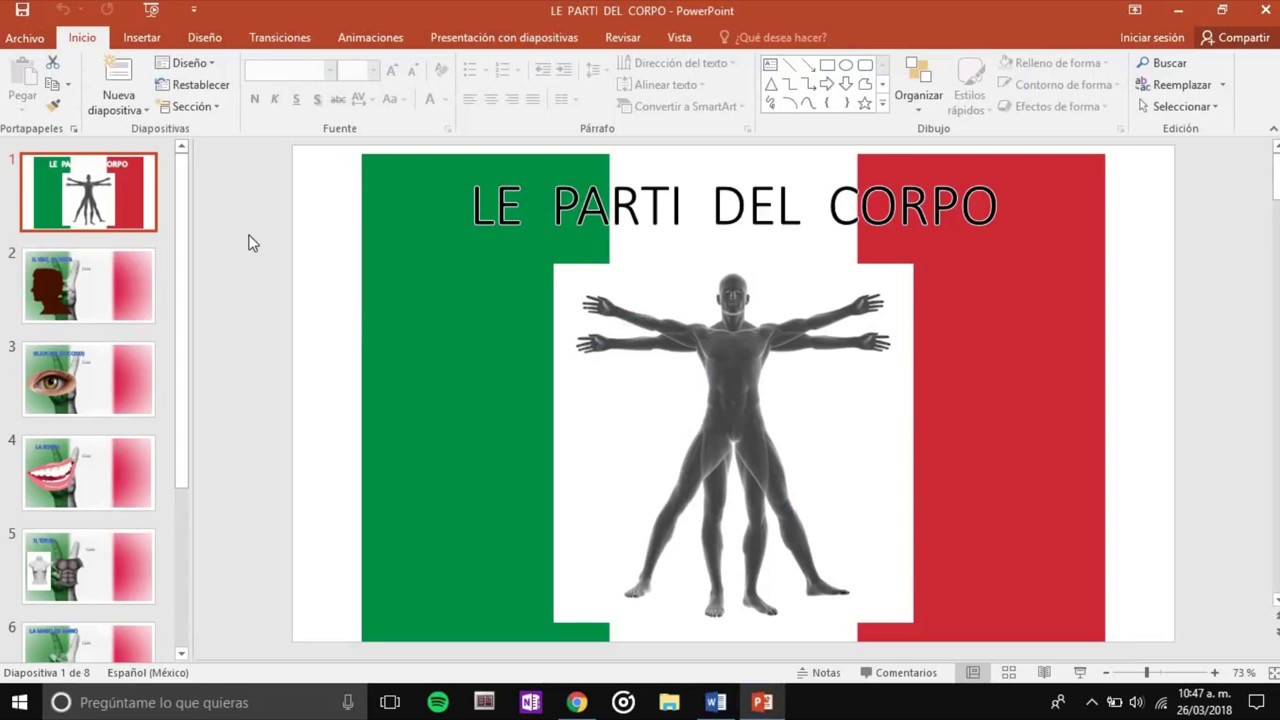1280x720 pixels.
Task: Click the Windows Start button
Action: pos(19,702)
